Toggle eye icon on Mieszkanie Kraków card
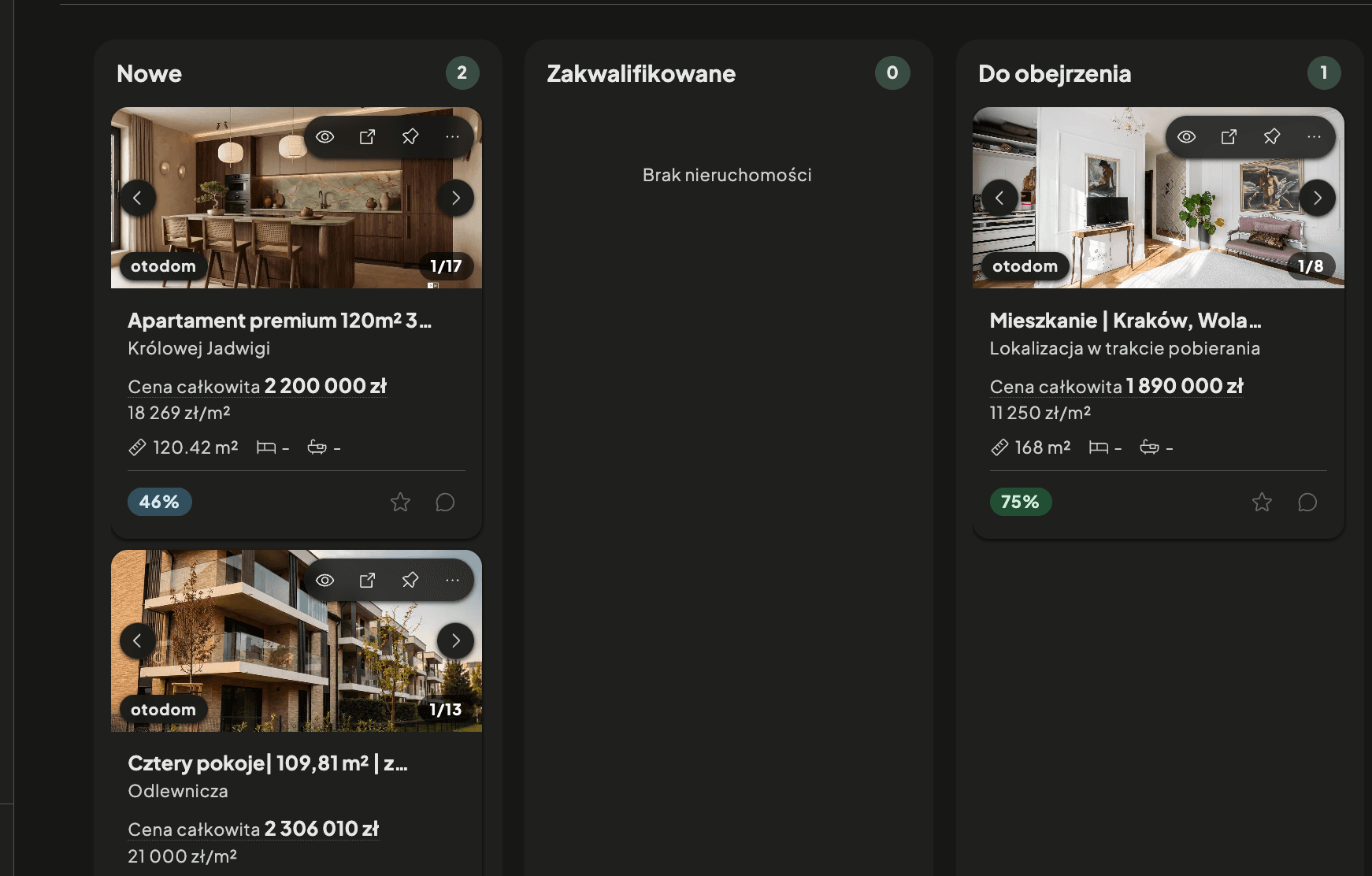Viewport: 1372px width, 876px height. pyautogui.click(x=1187, y=137)
